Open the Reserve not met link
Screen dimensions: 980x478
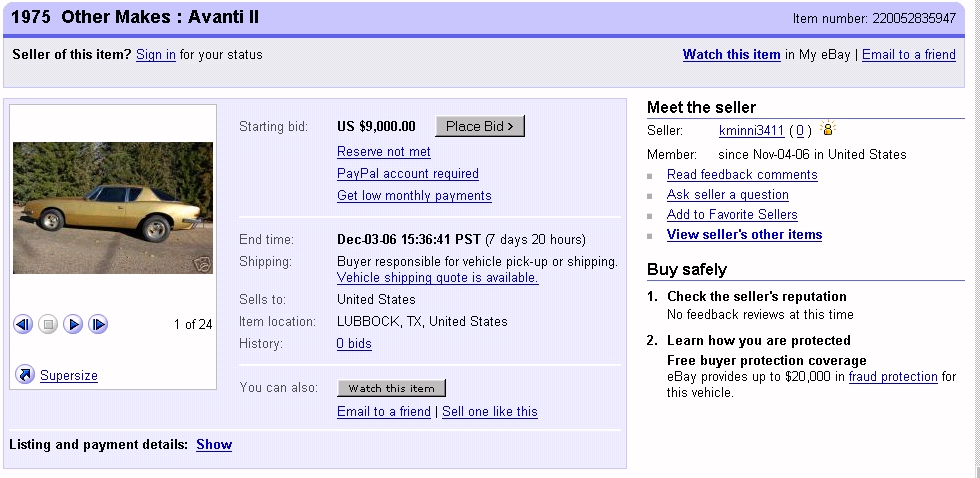(x=384, y=152)
